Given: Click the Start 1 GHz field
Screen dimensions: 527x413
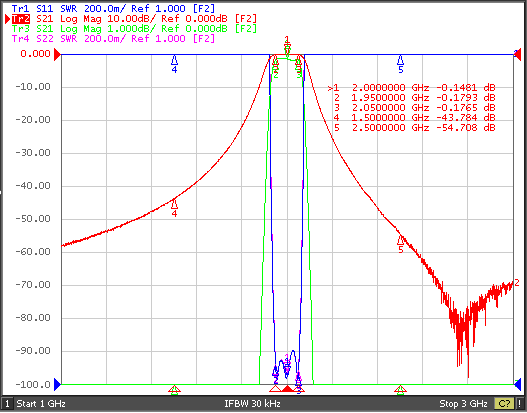Looking at the screenshot, I should coord(41,403).
